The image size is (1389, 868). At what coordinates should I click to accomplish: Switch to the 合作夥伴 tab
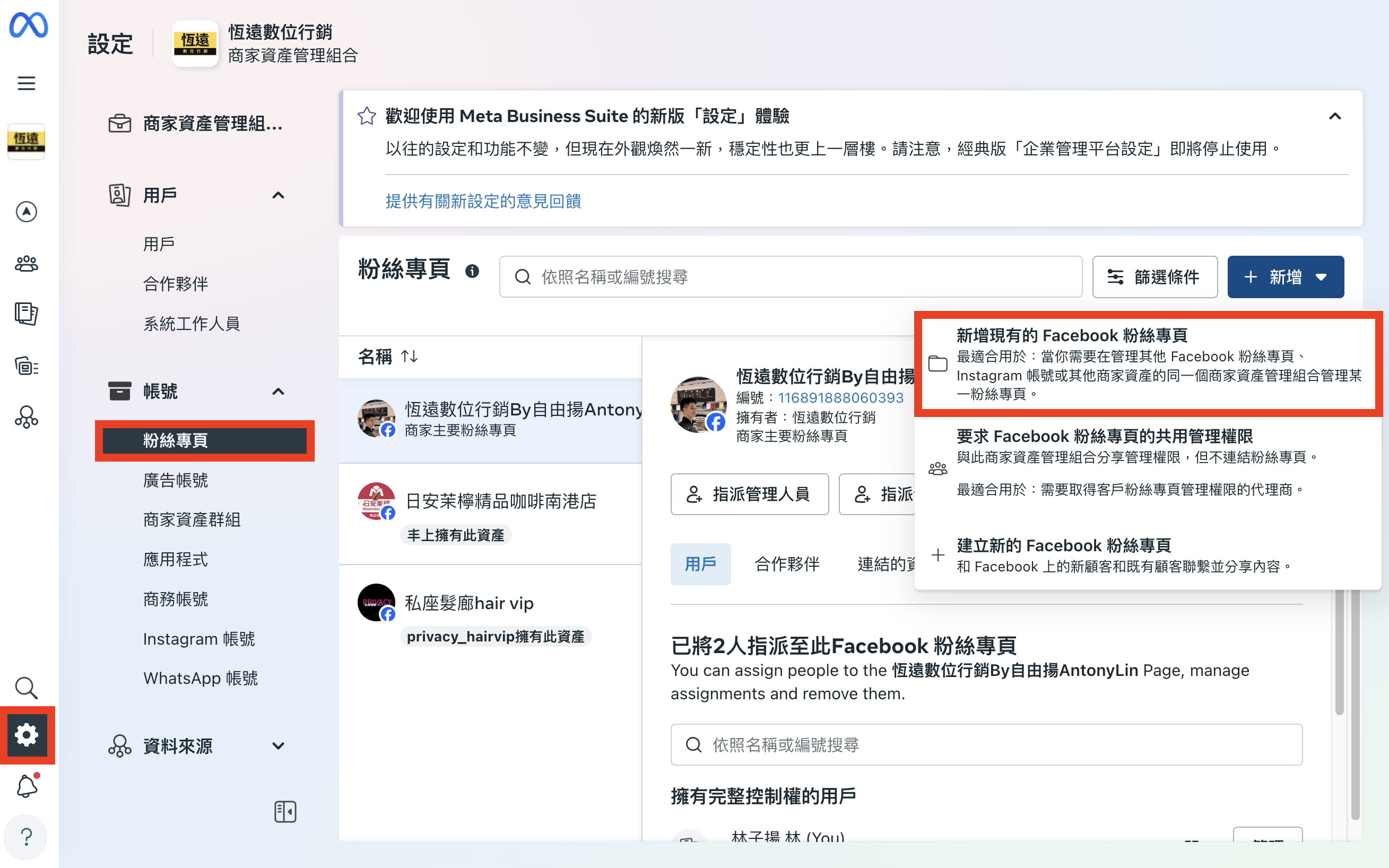787,565
